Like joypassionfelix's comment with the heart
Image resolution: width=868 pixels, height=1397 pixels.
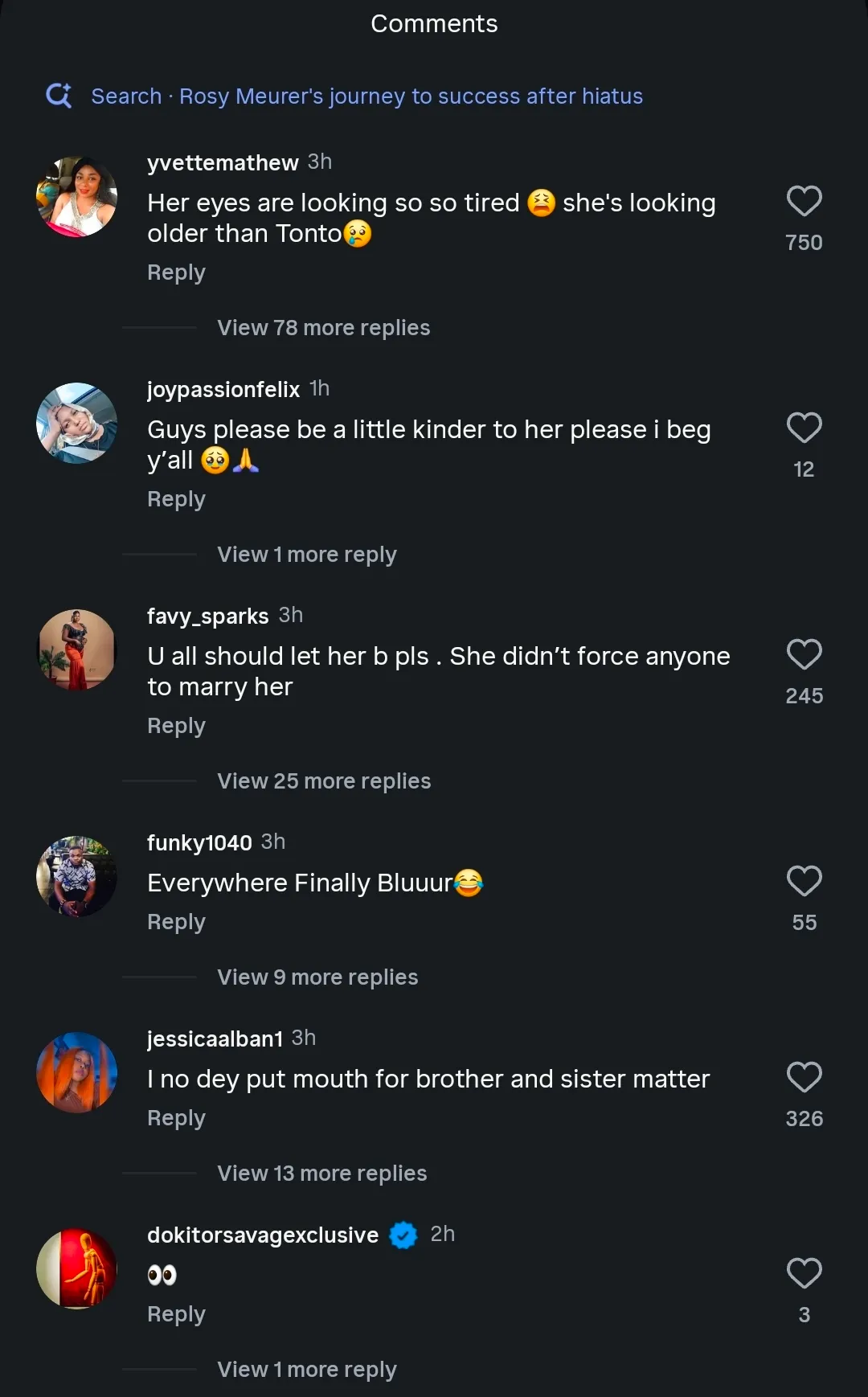804,428
